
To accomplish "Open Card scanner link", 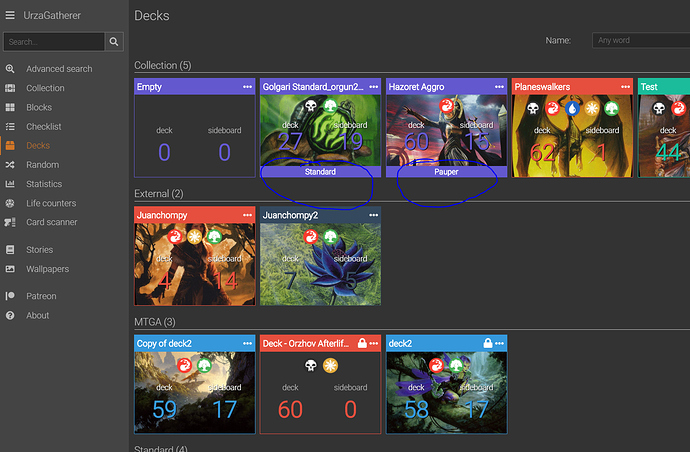I will coord(51,222).
